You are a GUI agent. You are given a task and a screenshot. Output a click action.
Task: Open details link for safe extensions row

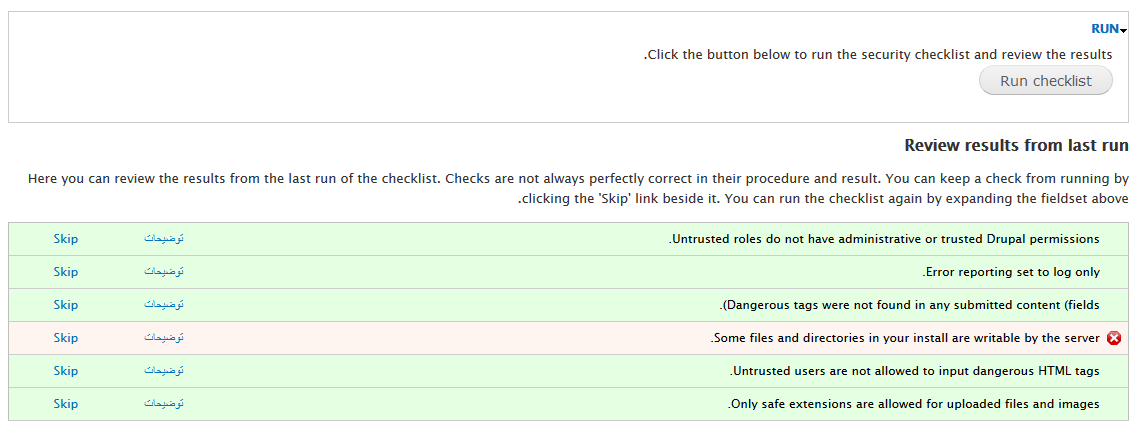coord(163,404)
